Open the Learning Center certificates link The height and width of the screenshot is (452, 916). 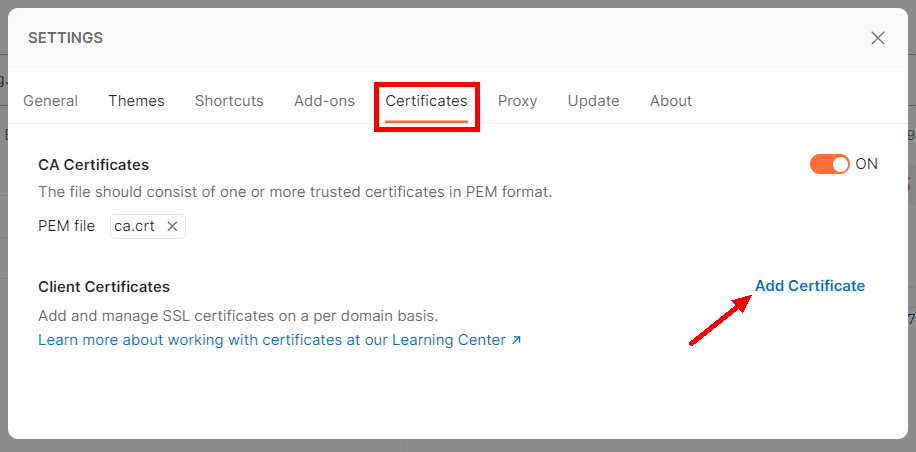tap(271, 340)
